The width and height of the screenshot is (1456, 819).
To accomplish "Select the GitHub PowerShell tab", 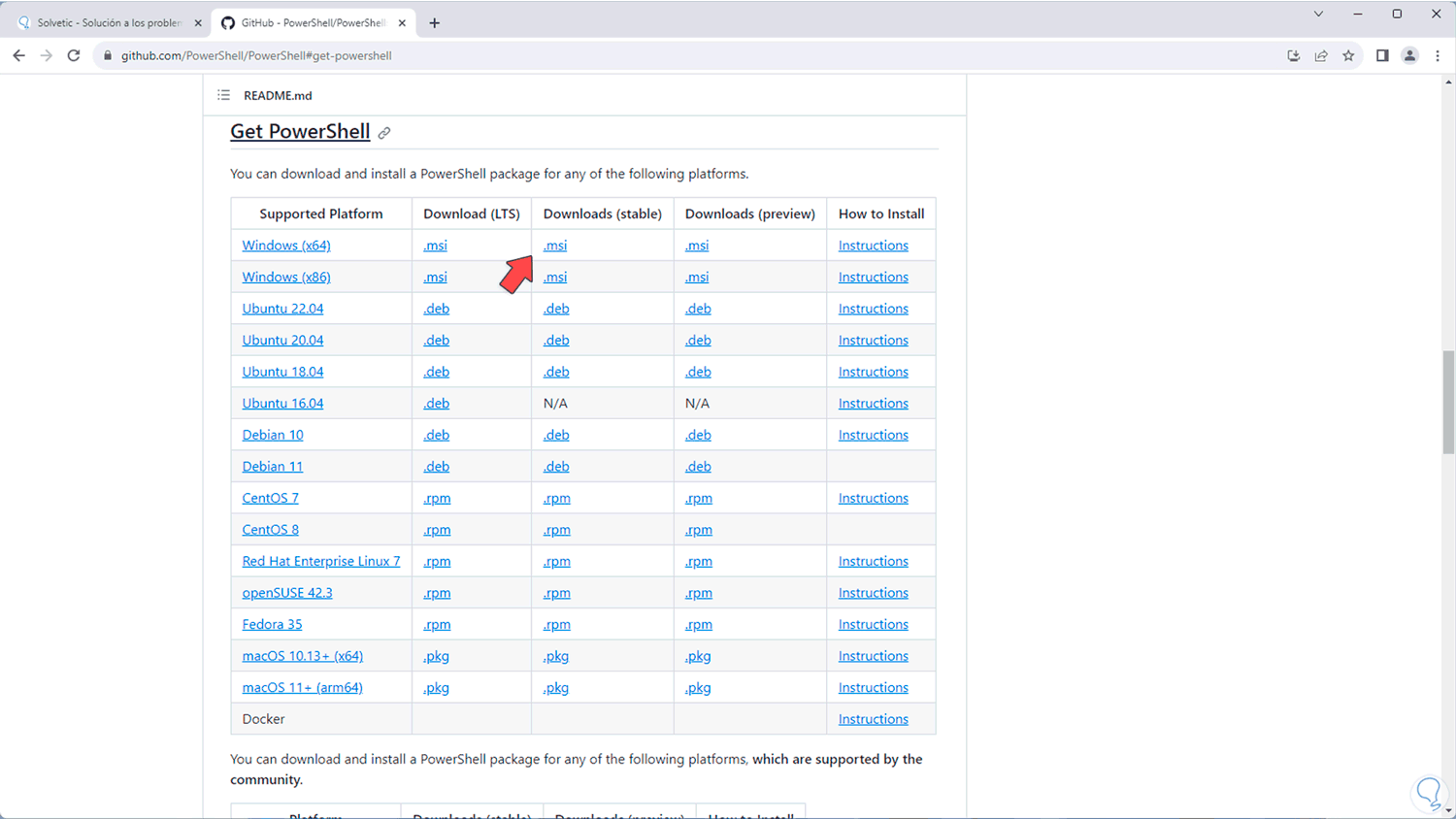I will (x=313, y=23).
